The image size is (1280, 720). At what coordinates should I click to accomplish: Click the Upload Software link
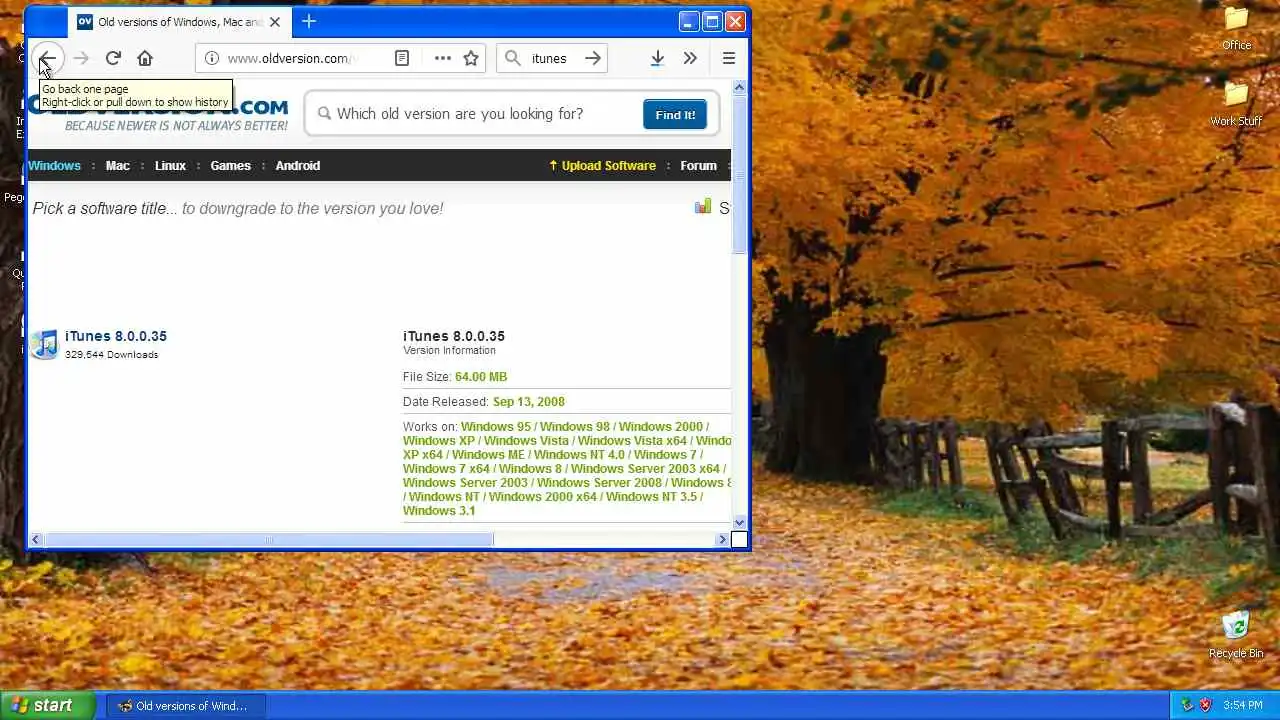point(603,166)
